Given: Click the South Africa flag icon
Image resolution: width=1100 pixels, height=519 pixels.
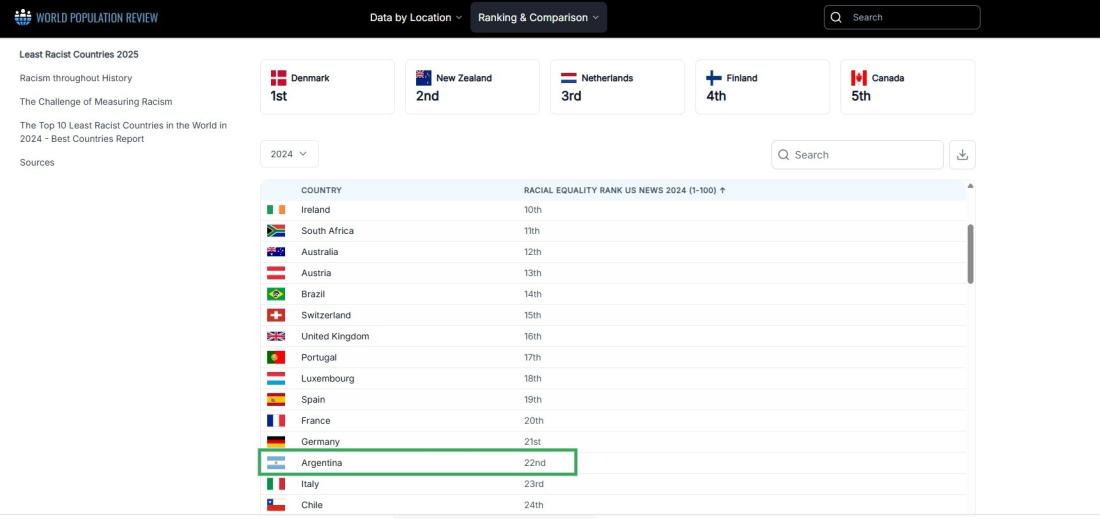Looking at the screenshot, I should coord(276,231).
